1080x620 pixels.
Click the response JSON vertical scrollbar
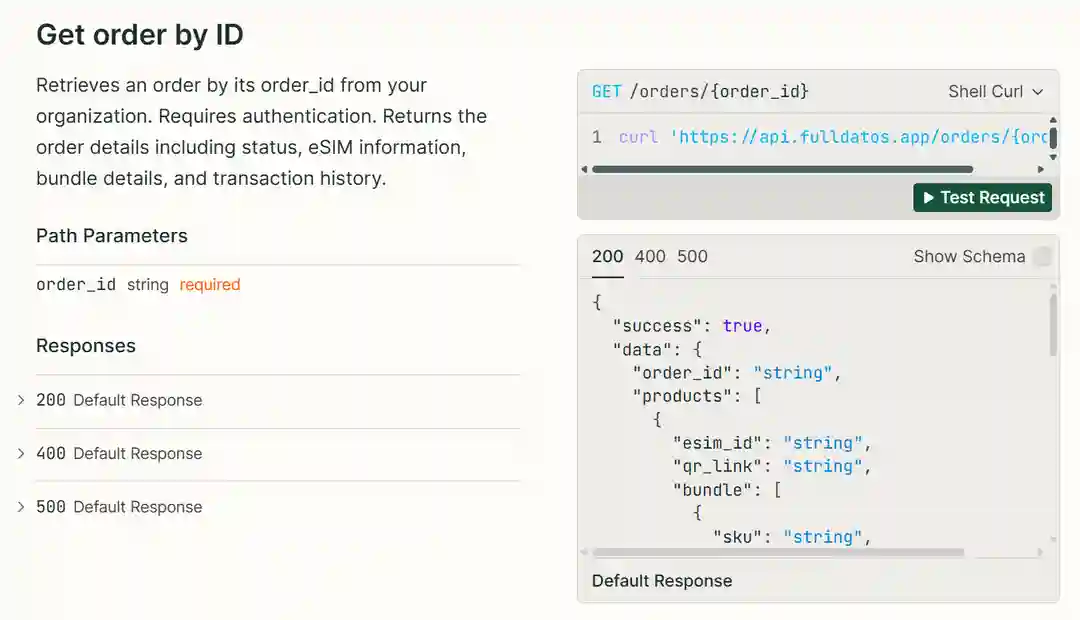point(1053,325)
